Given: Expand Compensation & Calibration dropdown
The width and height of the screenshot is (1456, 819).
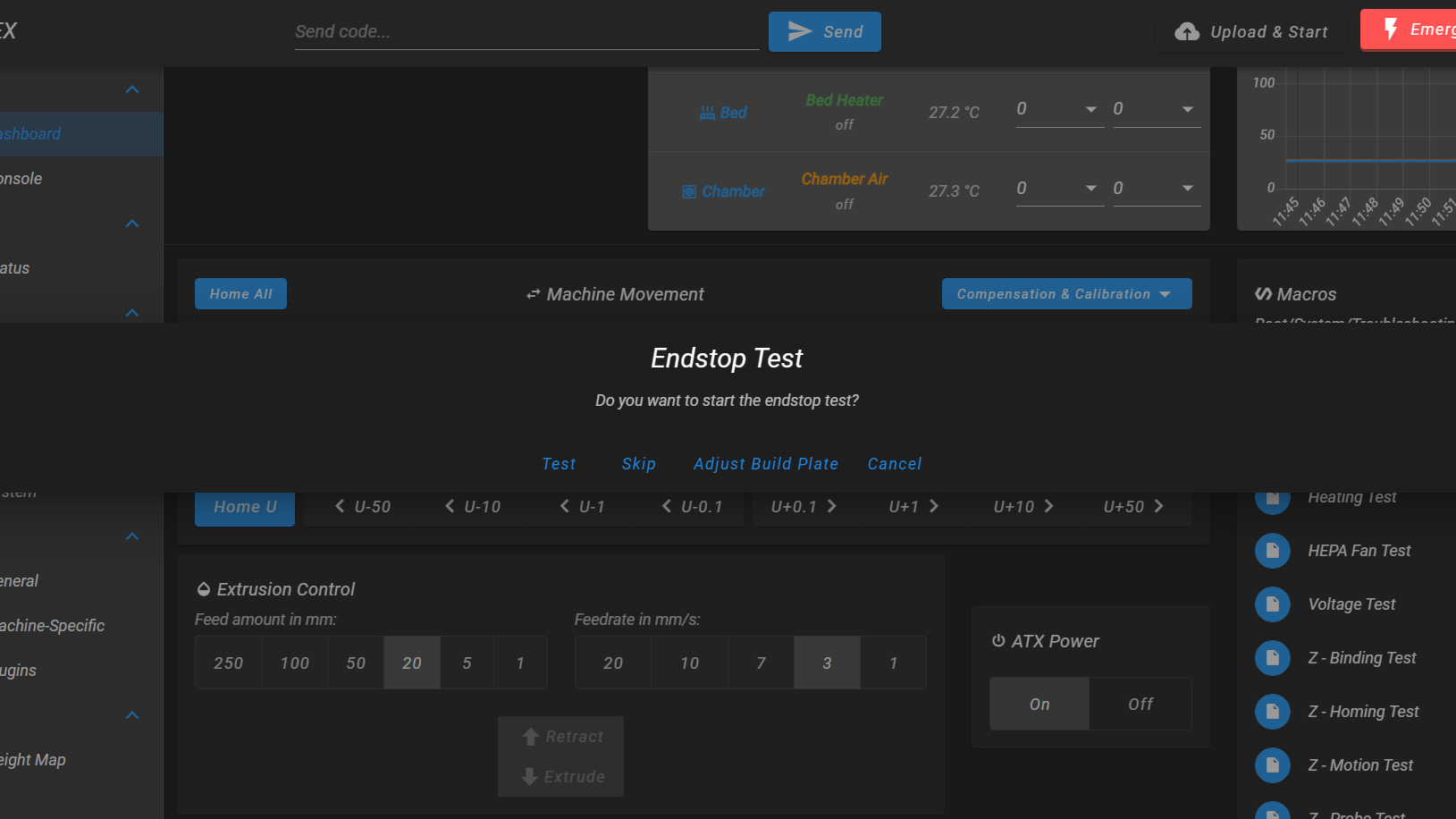Looking at the screenshot, I should pos(1067,293).
